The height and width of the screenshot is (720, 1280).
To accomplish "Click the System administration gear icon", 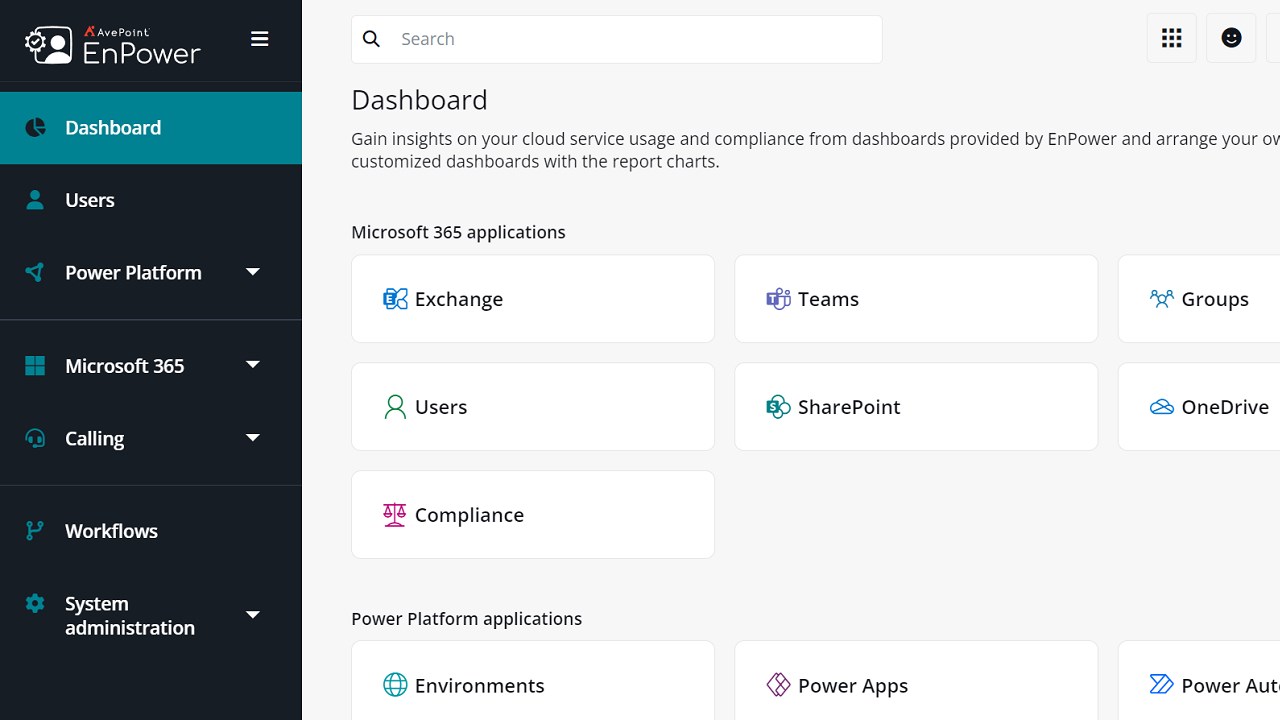I will (35, 603).
